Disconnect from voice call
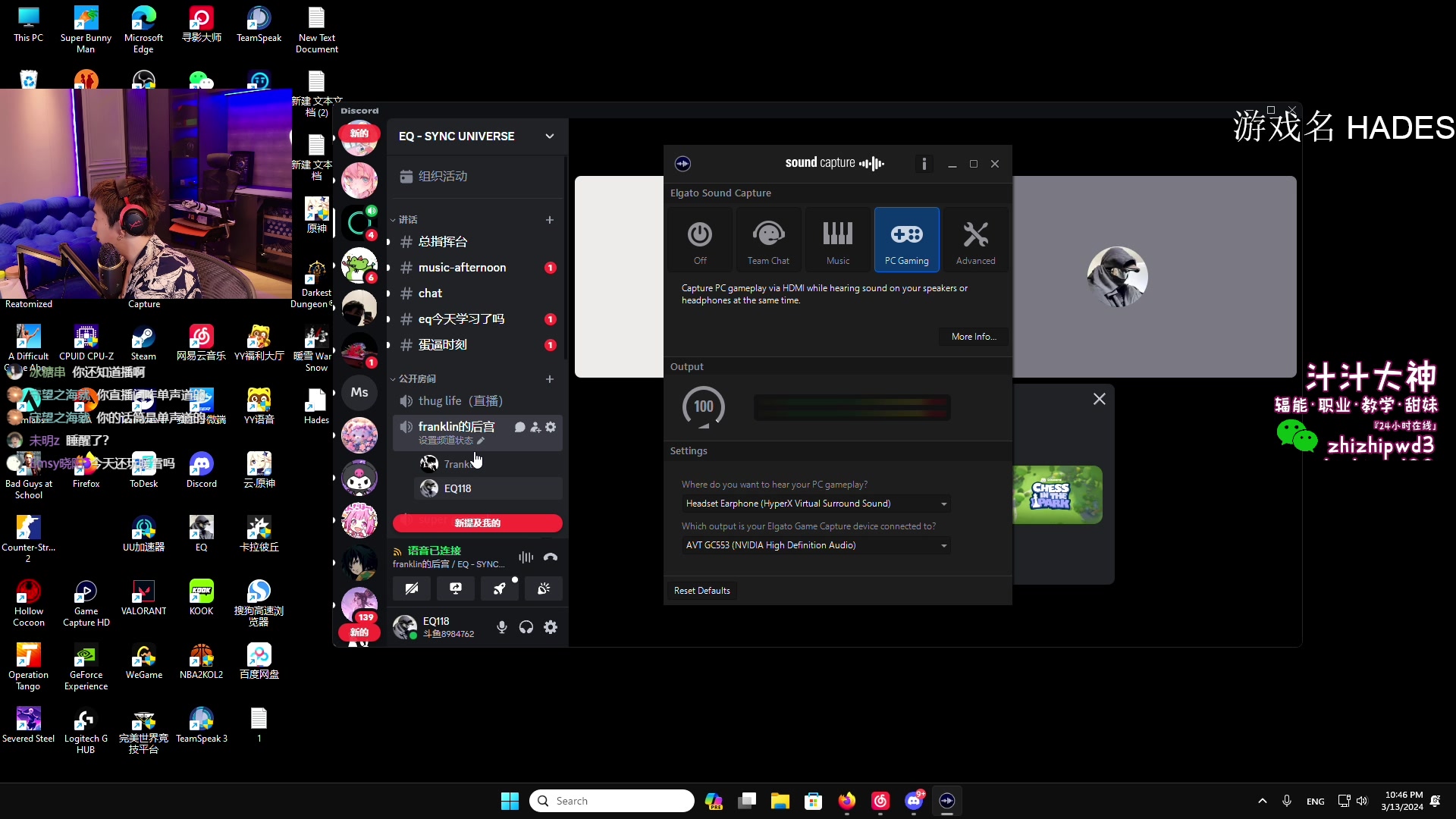Image resolution: width=1456 pixels, height=819 pixels. pos(551,557)
